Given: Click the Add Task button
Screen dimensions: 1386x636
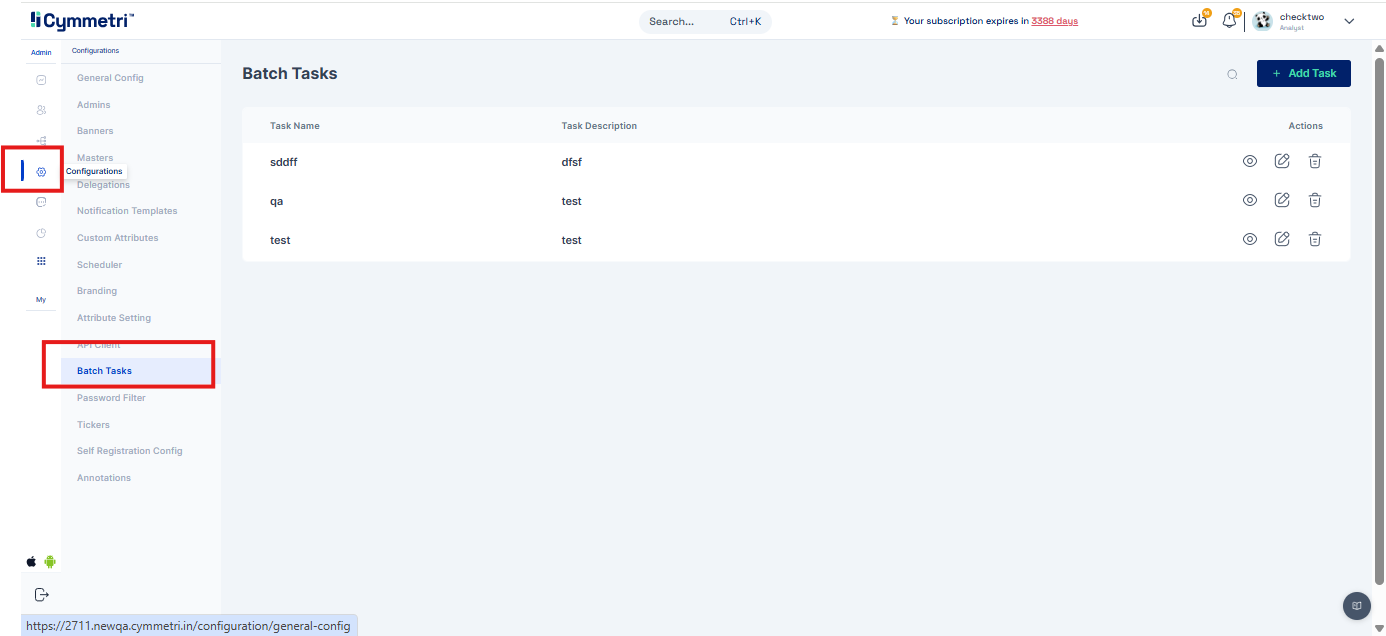Looking at the screenshot, I should pyautogui.click(x=1303, y=74).
